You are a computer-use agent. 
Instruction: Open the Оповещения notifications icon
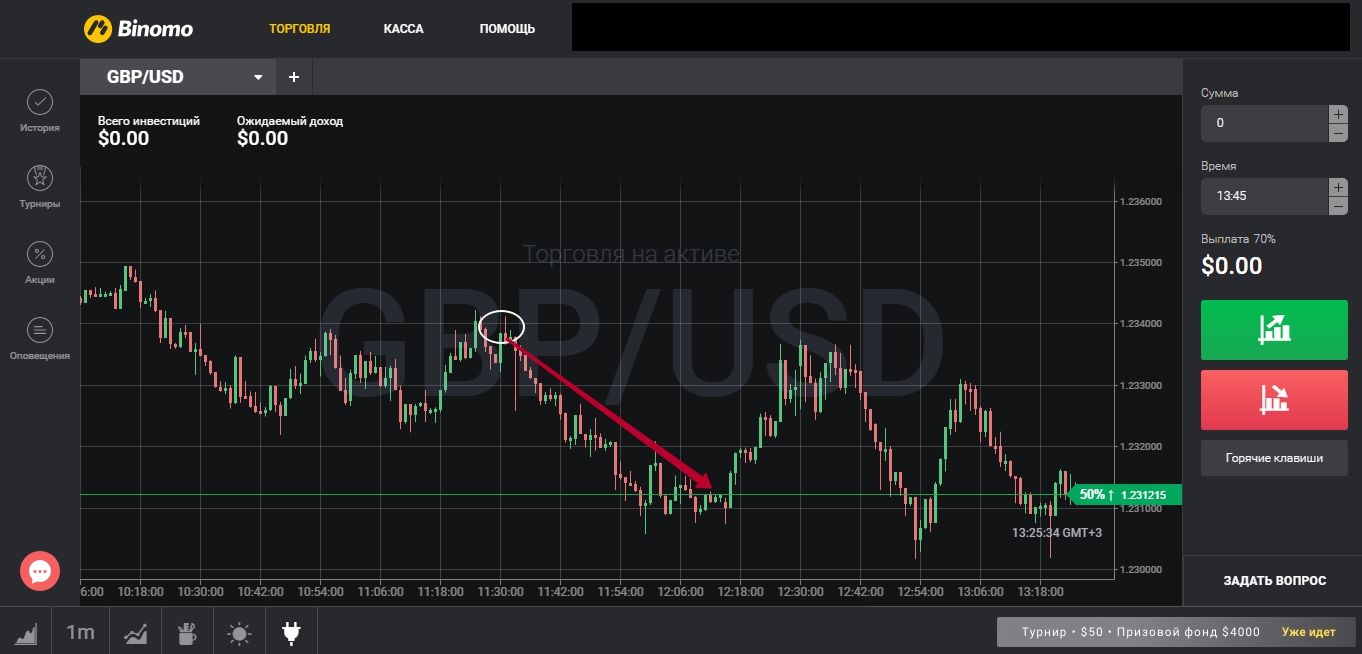click(x=39, y=330)
